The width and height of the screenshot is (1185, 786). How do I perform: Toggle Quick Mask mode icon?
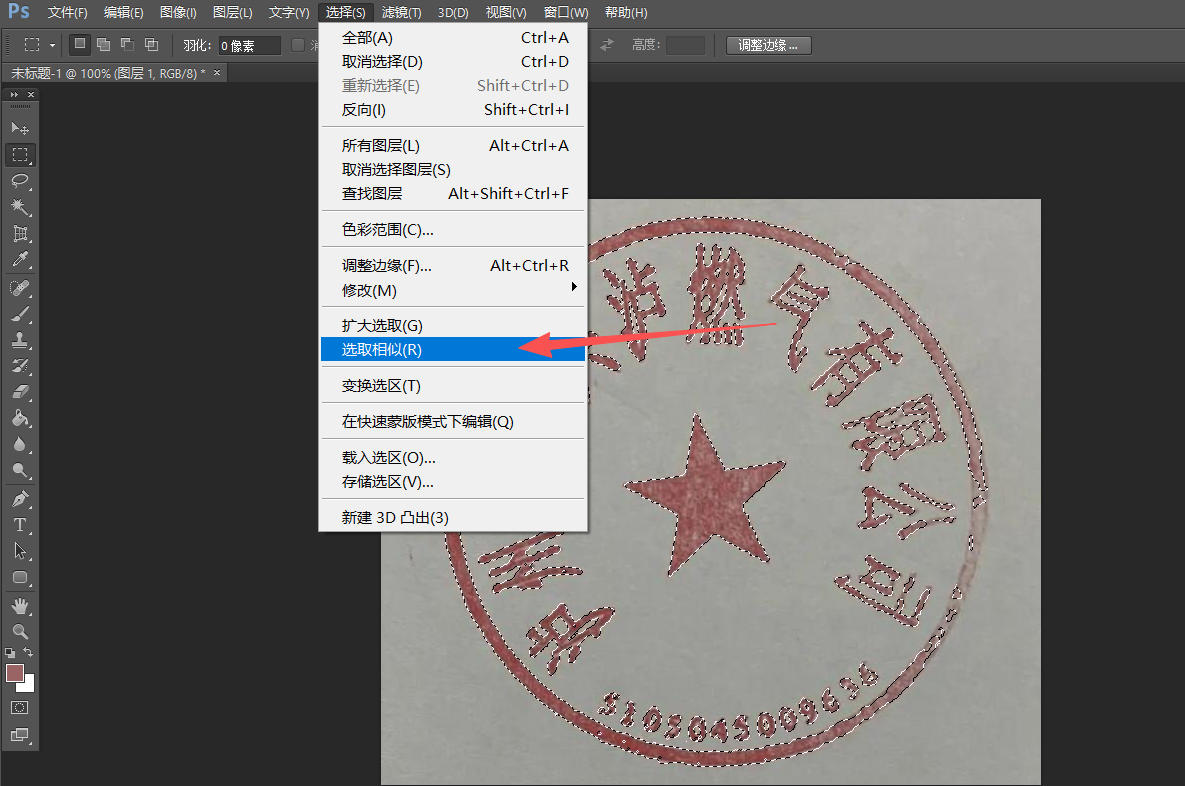pyautogui.click(x=19, y=707)
